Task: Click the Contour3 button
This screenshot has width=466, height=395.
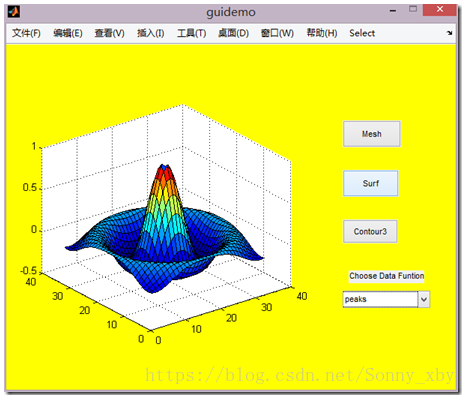Action: click(x=370, y=231)
